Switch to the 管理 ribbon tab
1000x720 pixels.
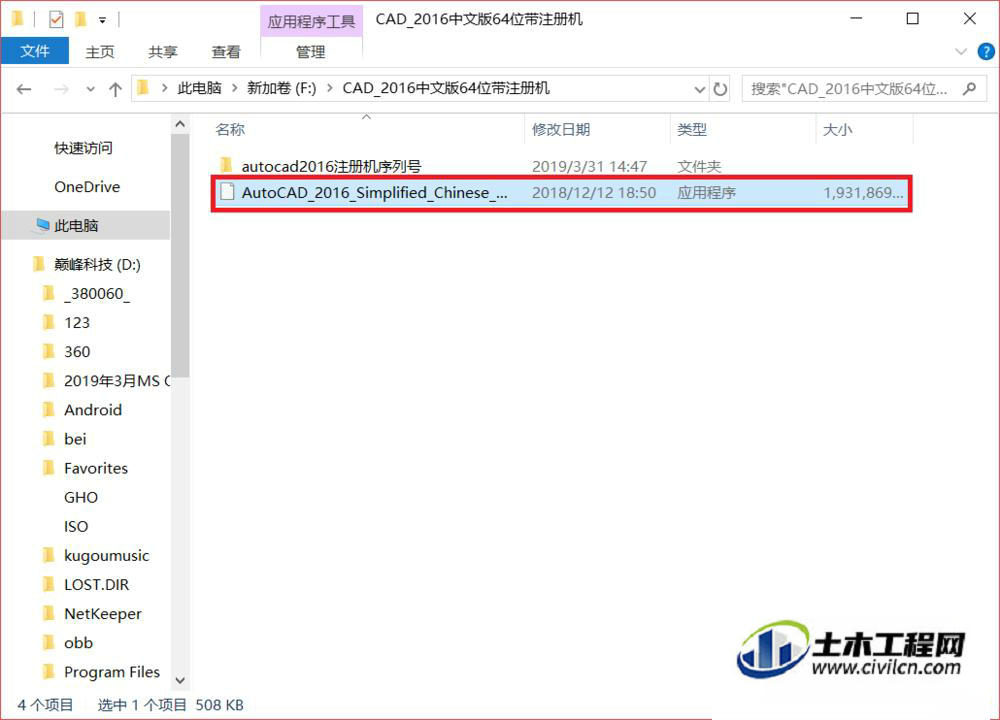(311, 52)
